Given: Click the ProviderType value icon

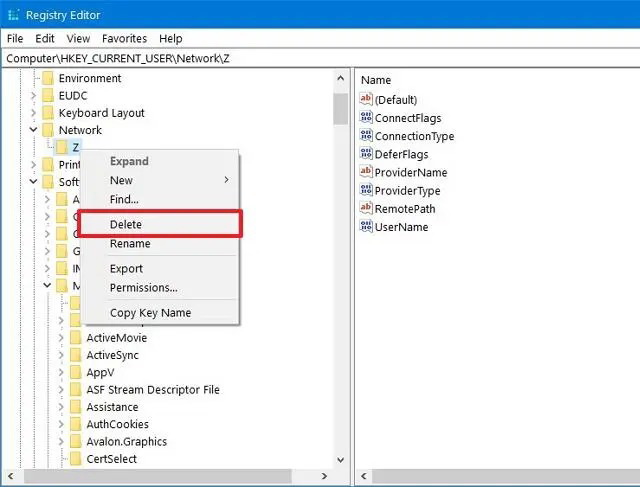Looking at the screenshot, I should pyautogui.click(x=366, y=190).
